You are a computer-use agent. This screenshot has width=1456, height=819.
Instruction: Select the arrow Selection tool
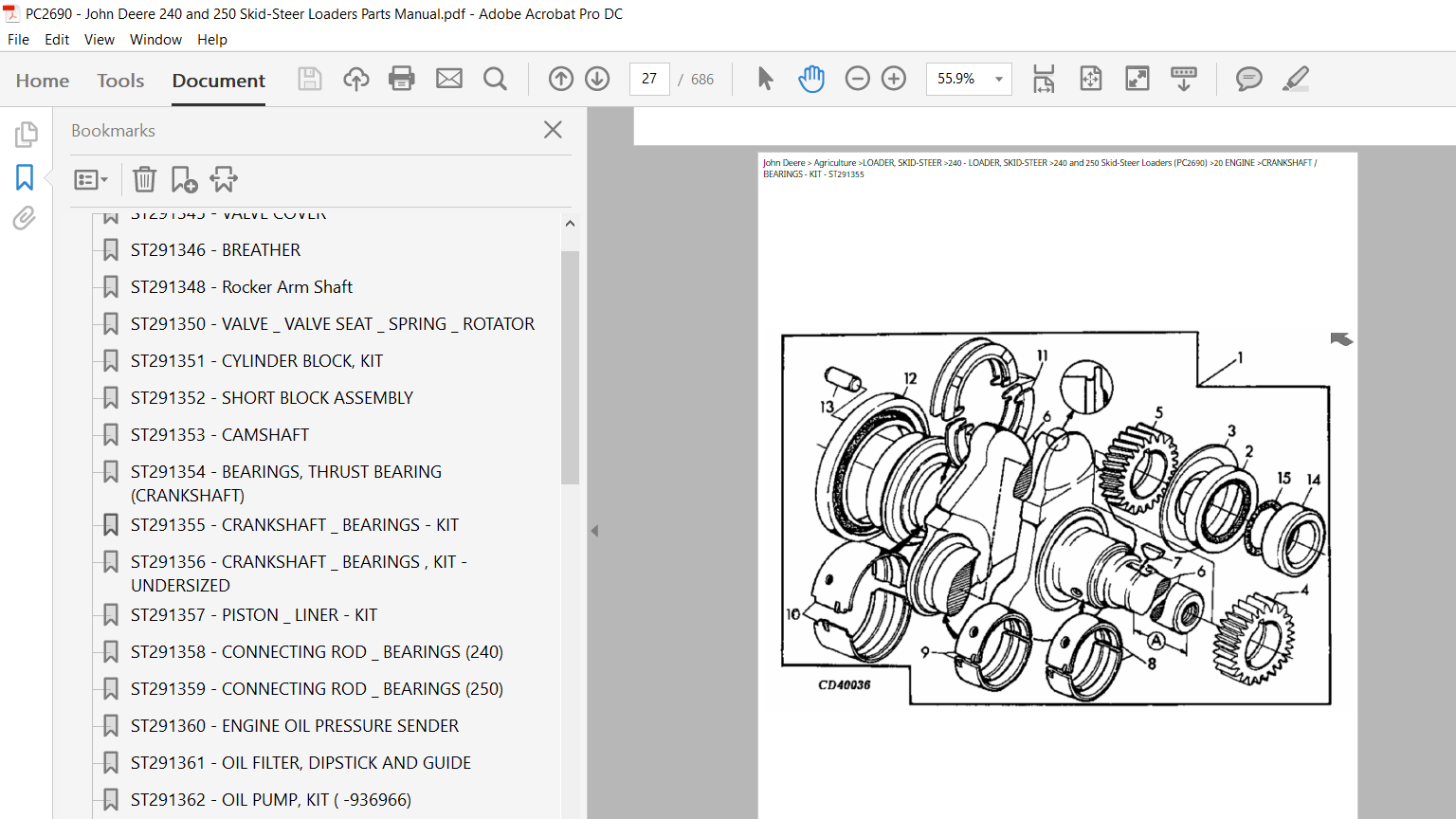pos(765,79)
